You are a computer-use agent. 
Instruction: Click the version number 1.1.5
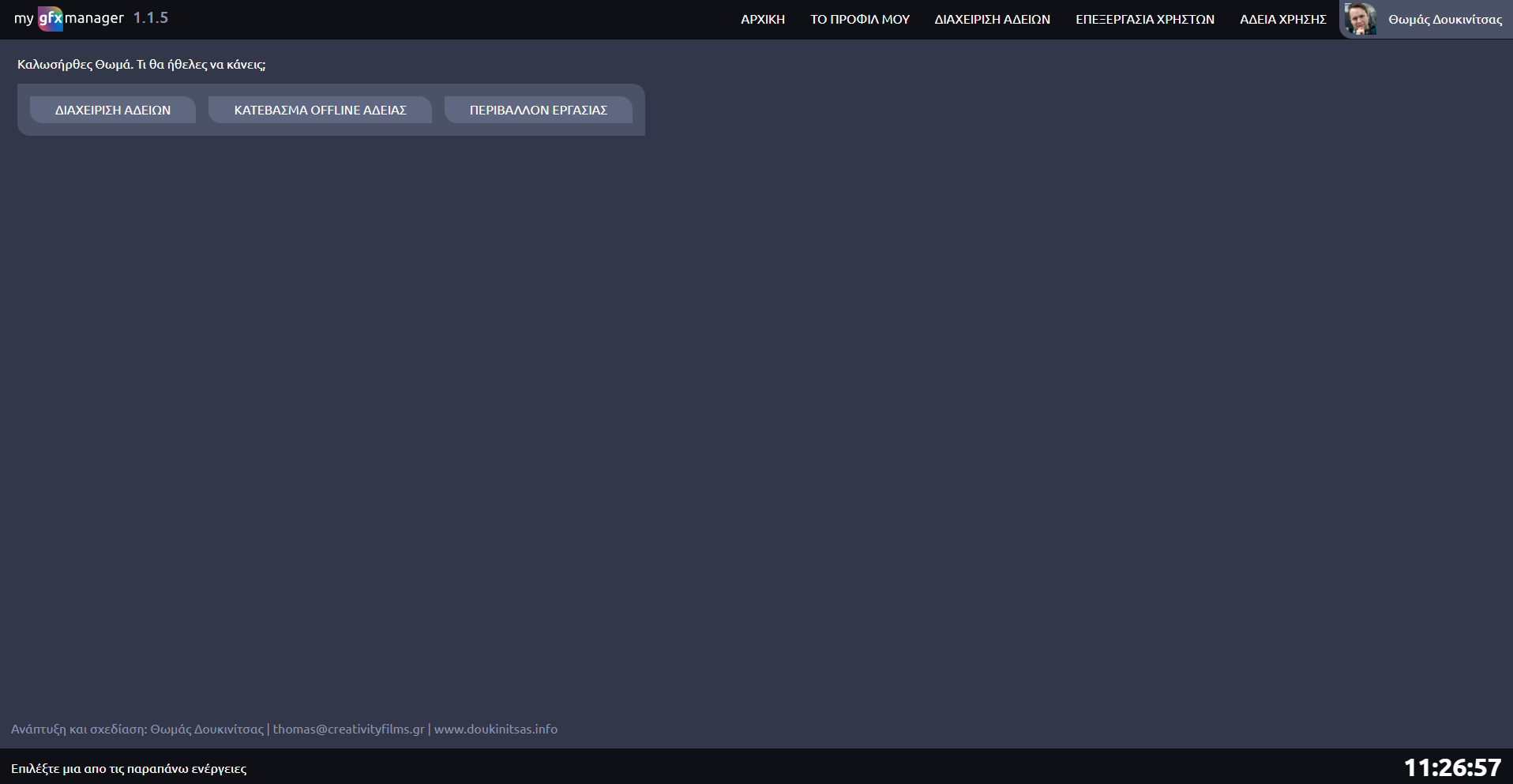150,18
